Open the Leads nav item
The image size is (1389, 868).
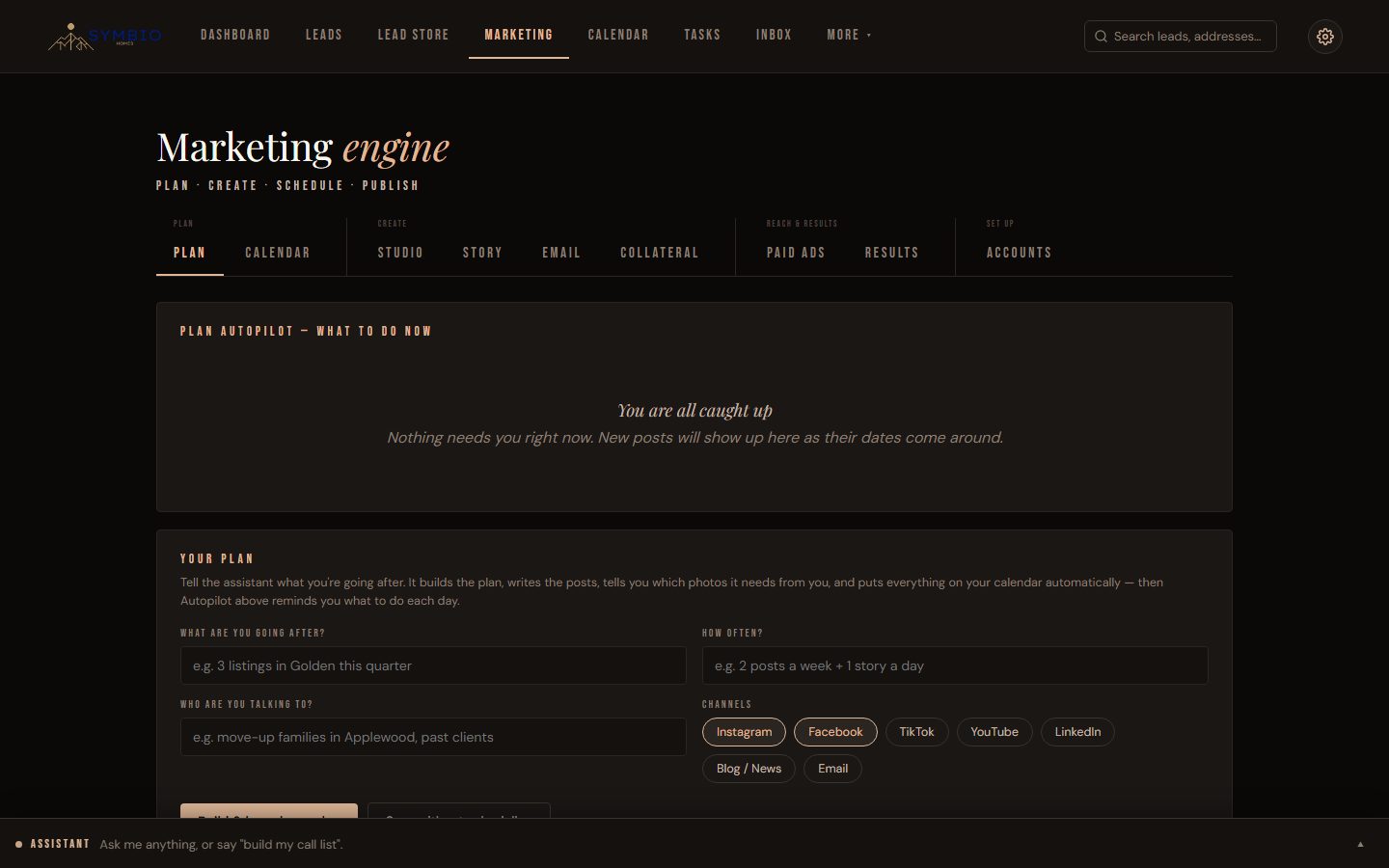click(x=324, y=35)
